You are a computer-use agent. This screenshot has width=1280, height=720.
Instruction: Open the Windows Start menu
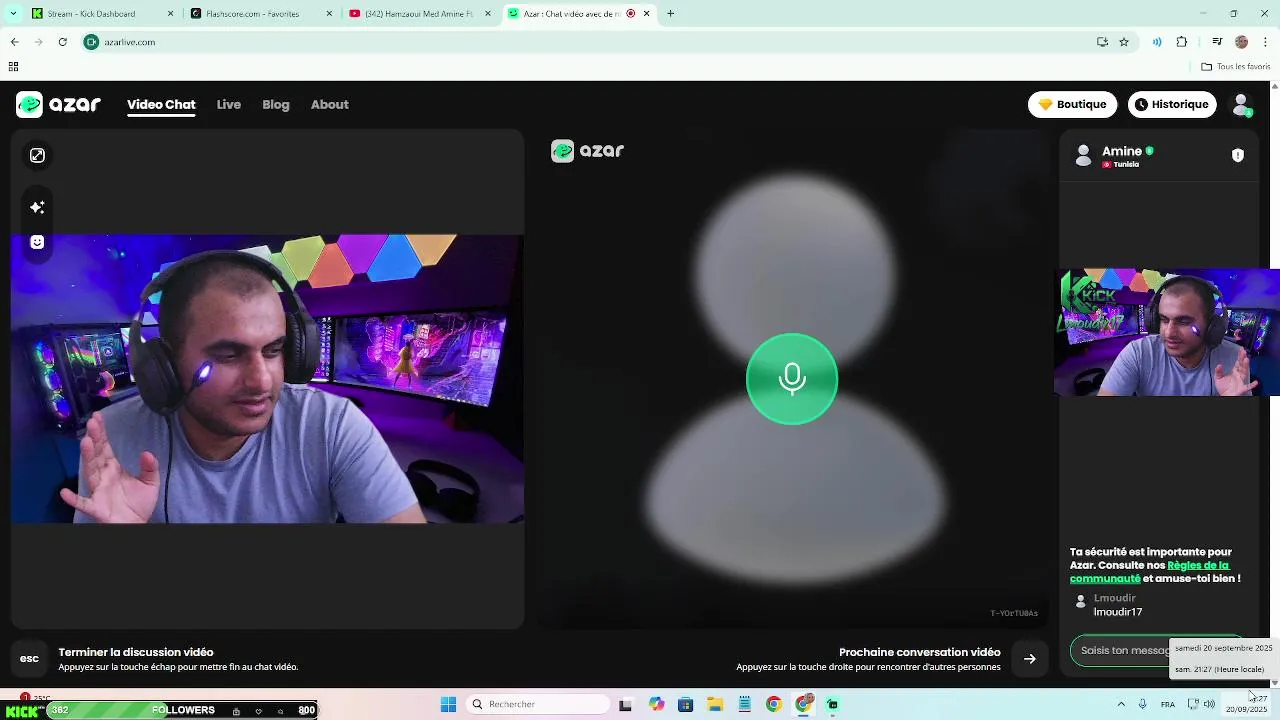[x=448, y=704]
